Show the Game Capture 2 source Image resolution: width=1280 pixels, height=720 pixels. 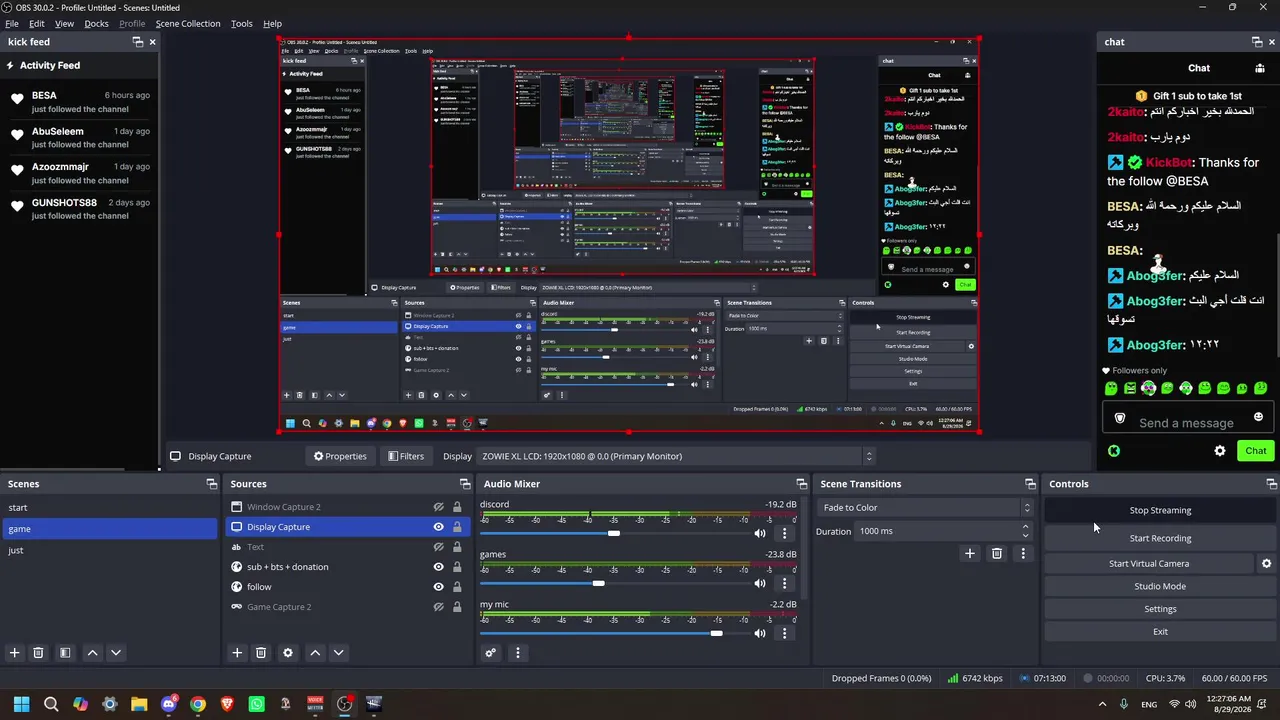tap(439, 607)
